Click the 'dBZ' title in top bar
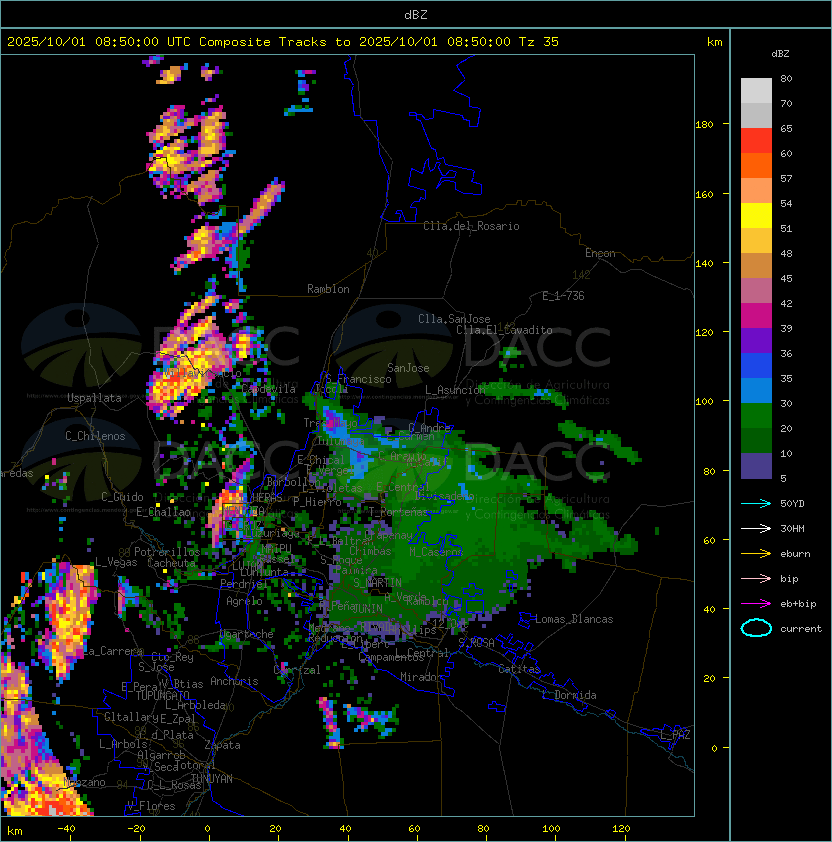The height and width of the screenshot is (842, 832). (416, 14)
